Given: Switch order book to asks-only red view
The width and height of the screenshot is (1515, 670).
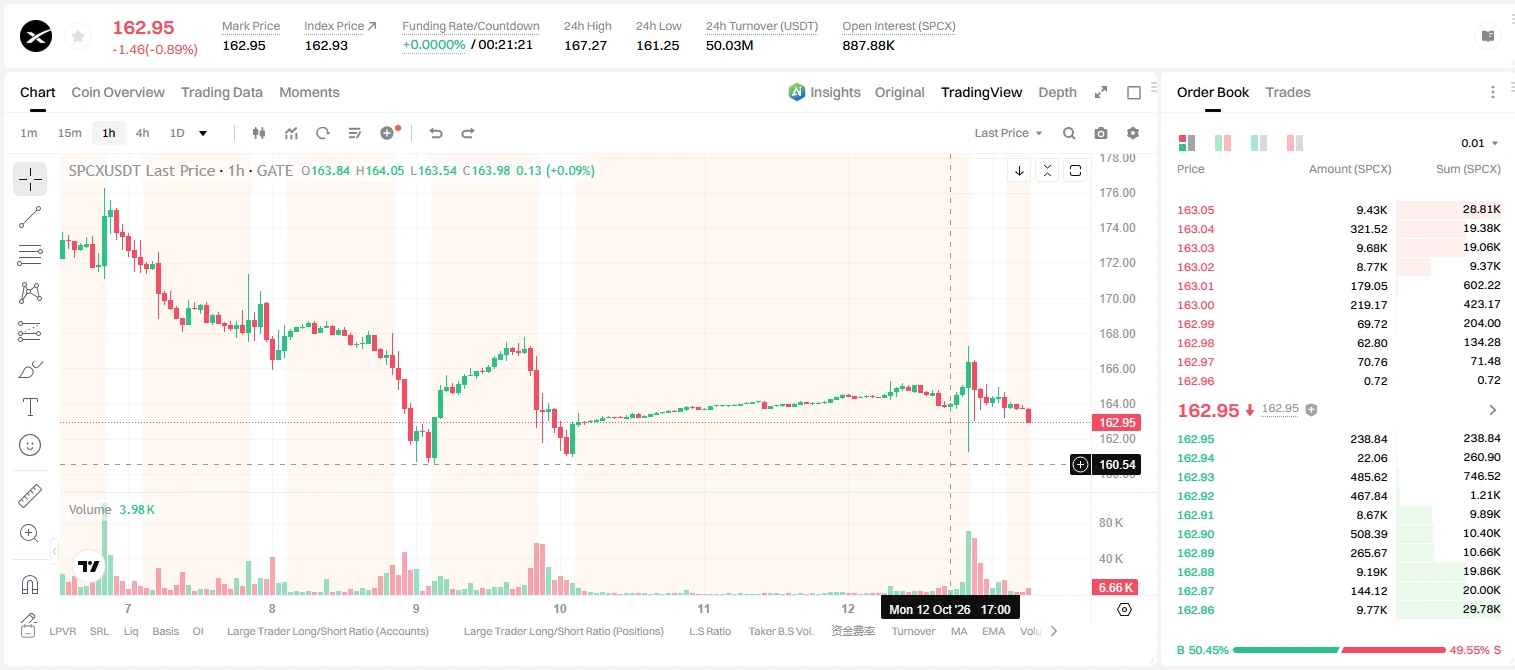Looking at the screenshot, I should pos(1294,143).
